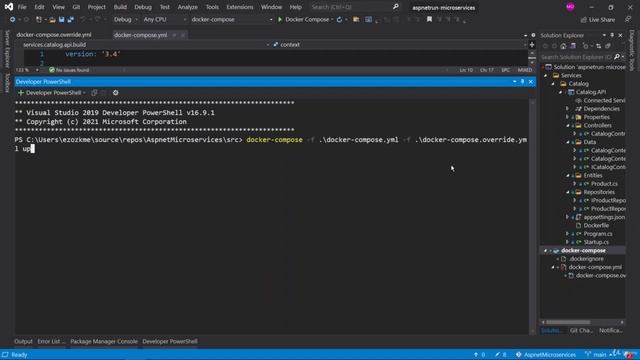The height and width of the screenshot is (360, 640).
Task: Click the No issues found indicator
Action: (69, 70)
